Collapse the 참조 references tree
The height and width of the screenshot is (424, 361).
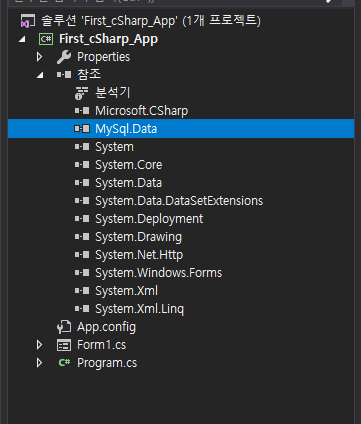(x=40, y=75)
